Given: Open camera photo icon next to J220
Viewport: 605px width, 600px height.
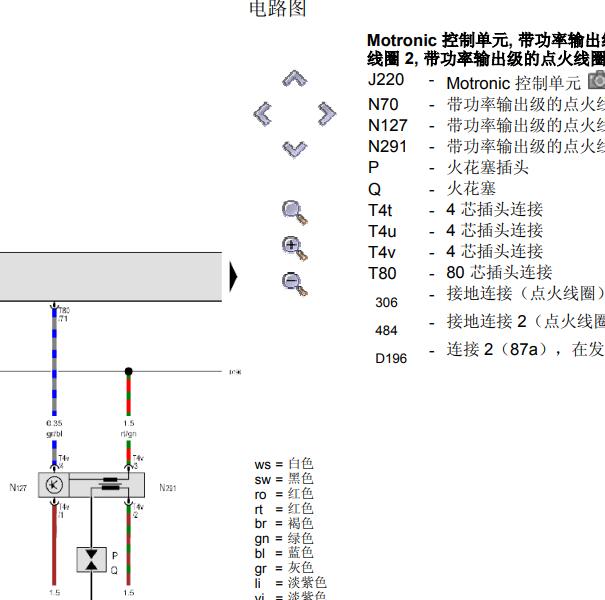Looking at the screenshot, I should 597,80.
